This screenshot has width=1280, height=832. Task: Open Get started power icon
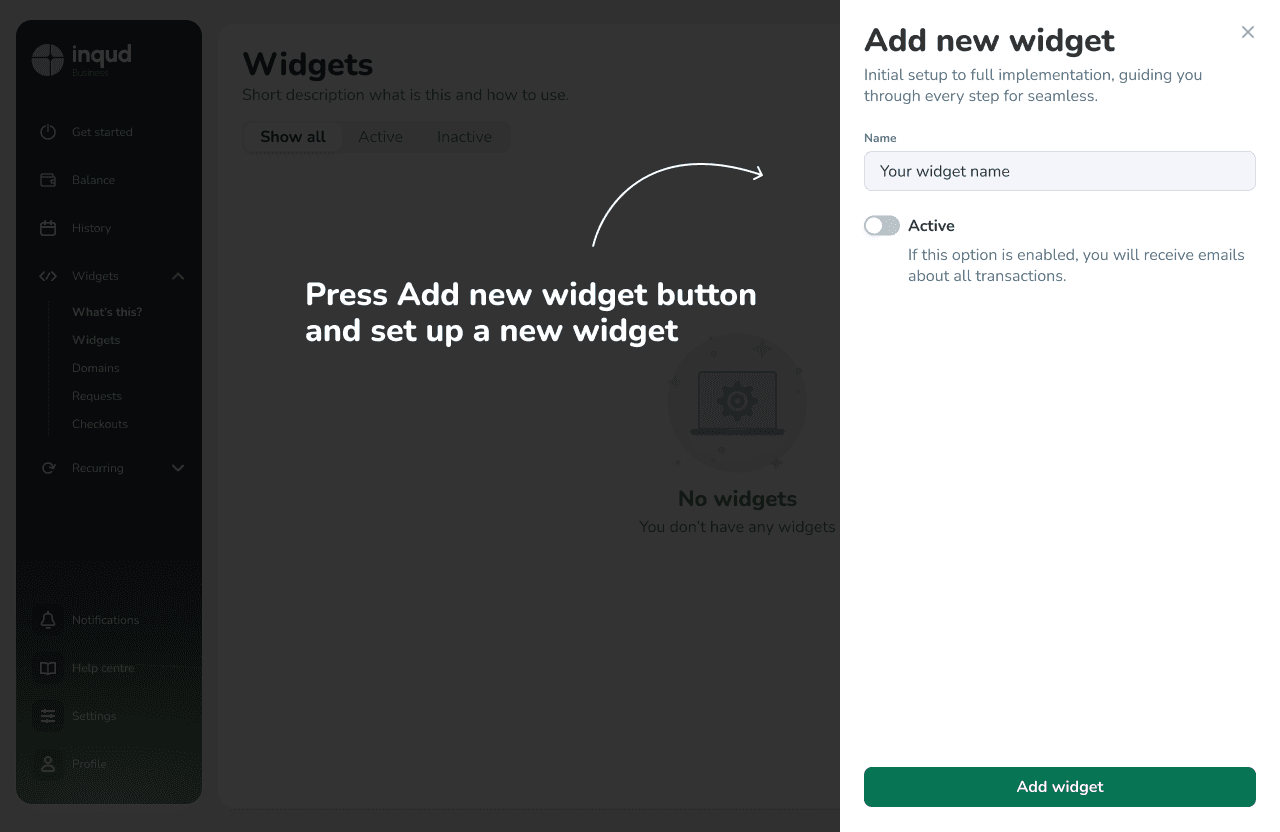(48, 132)
